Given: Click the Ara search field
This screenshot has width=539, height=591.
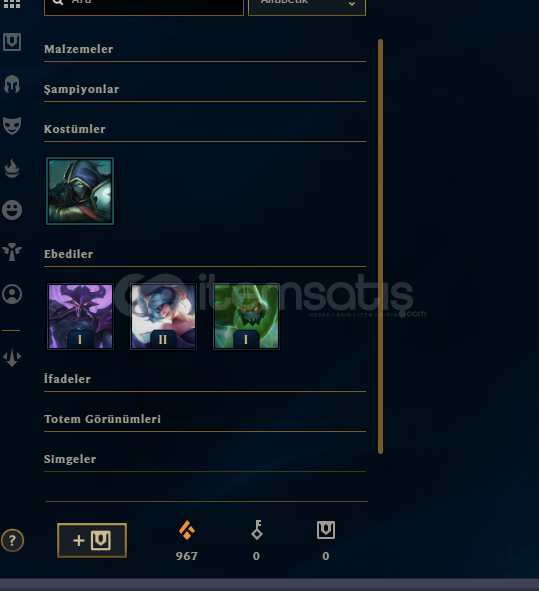Looking at the screenshot, I should click(x=144, y=7).
